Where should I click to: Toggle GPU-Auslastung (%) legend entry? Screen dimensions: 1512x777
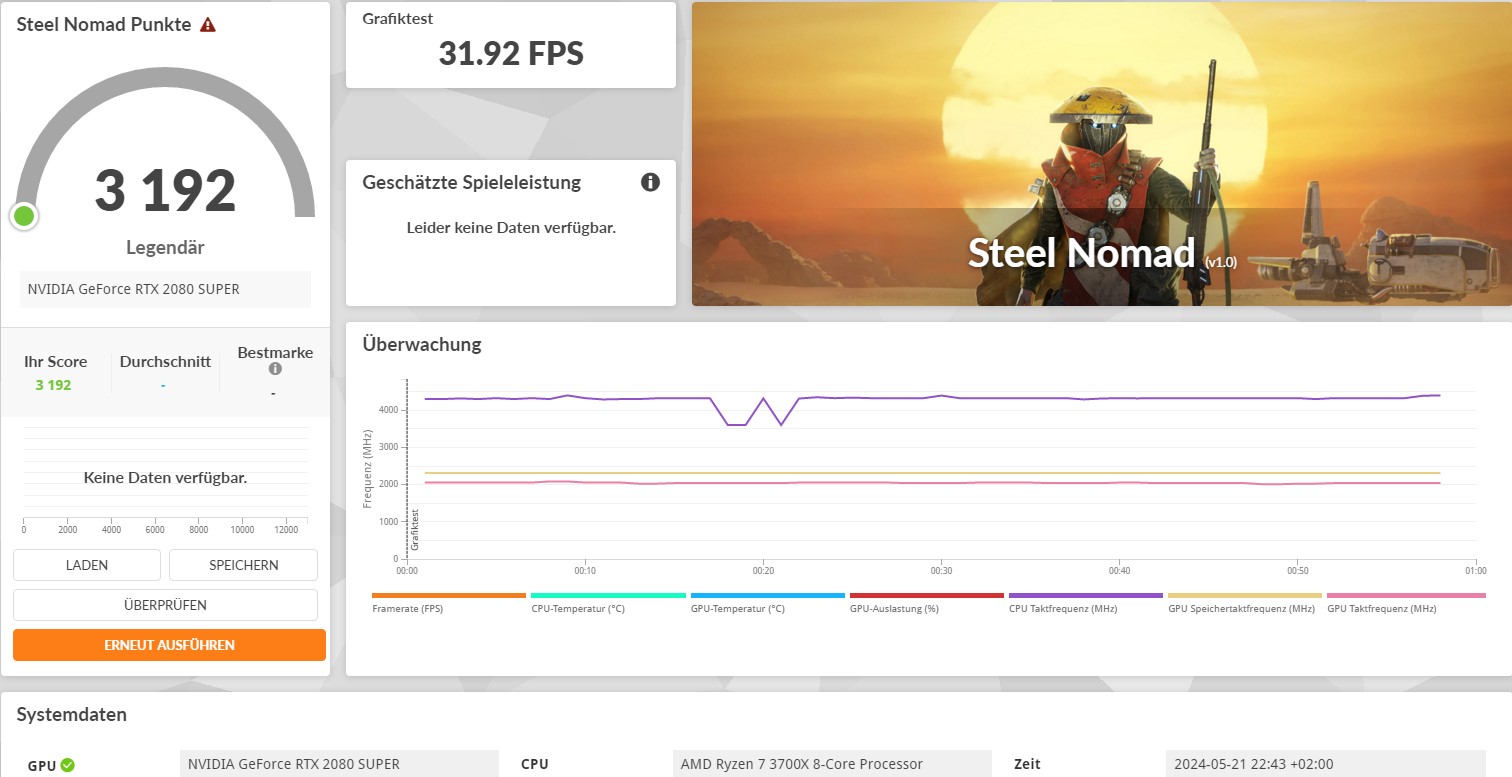point(926,601)
